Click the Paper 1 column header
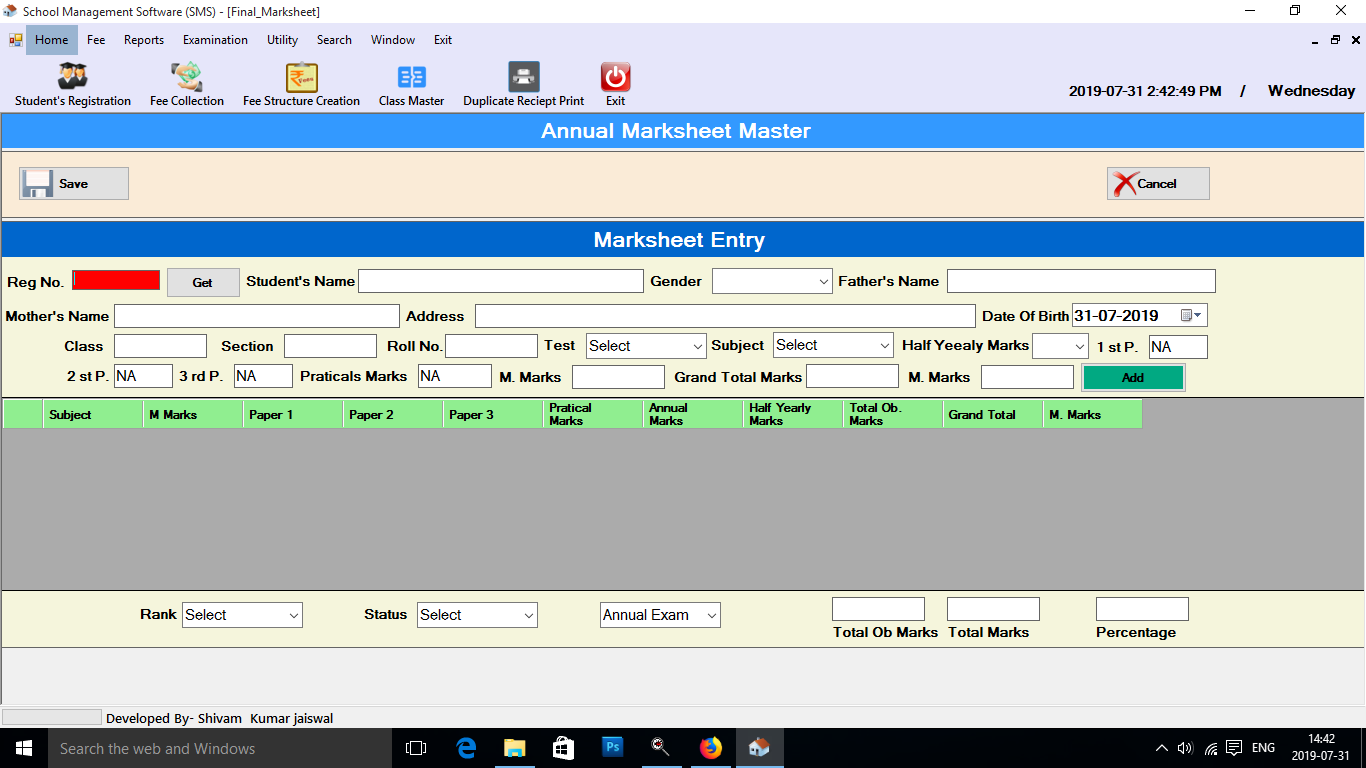 tap(293, 414)
